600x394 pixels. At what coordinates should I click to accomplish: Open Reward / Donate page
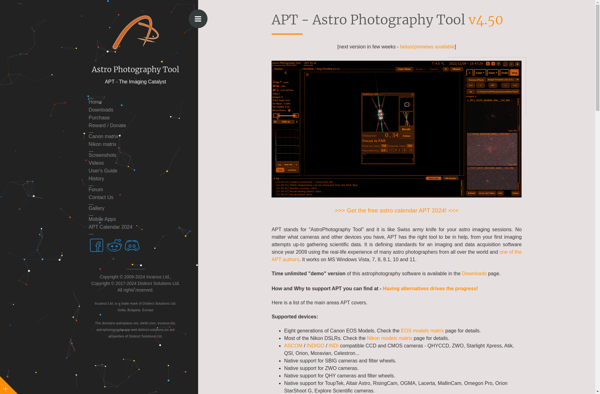[107, 125]
